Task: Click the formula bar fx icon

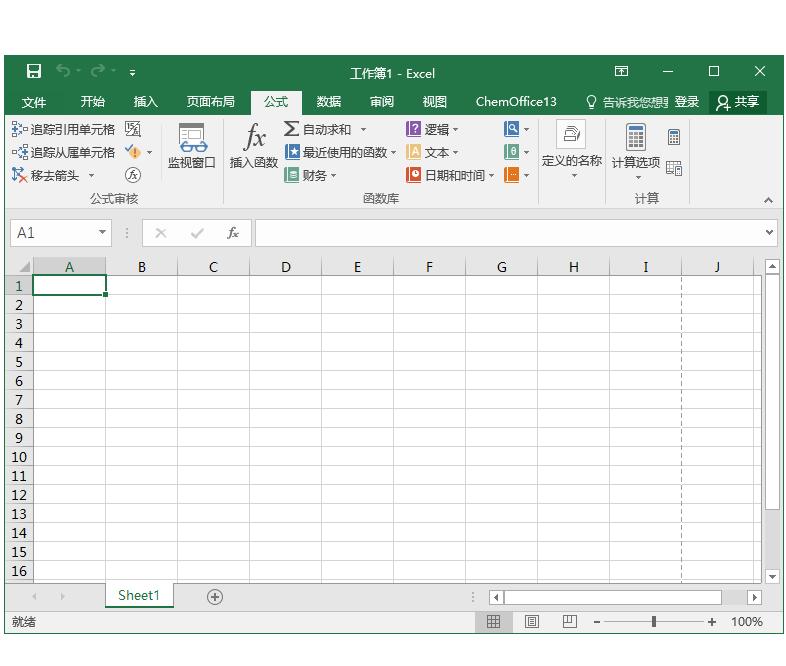Action: tap(233, 233)
